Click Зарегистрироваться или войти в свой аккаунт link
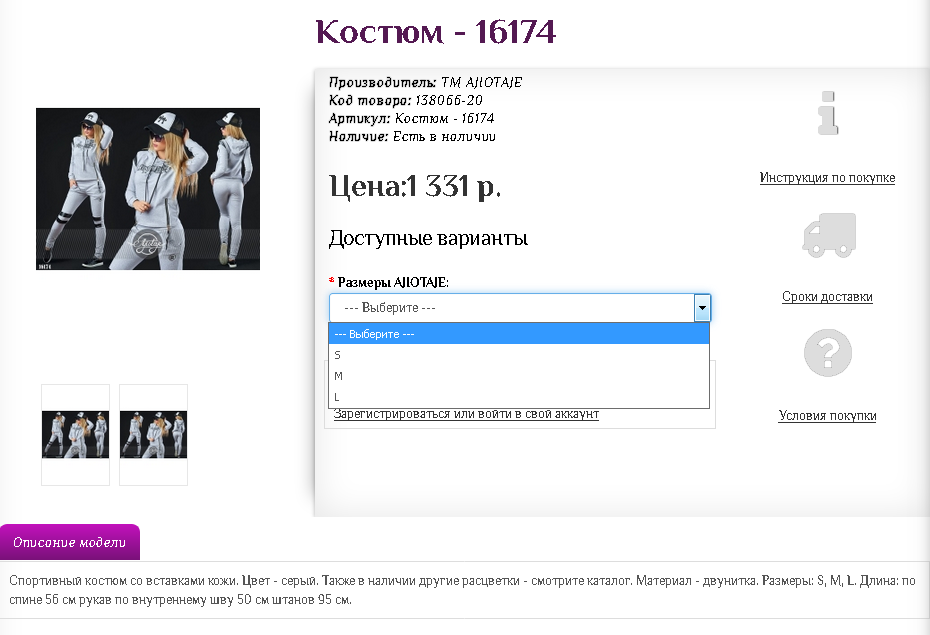 click(466, 414)
